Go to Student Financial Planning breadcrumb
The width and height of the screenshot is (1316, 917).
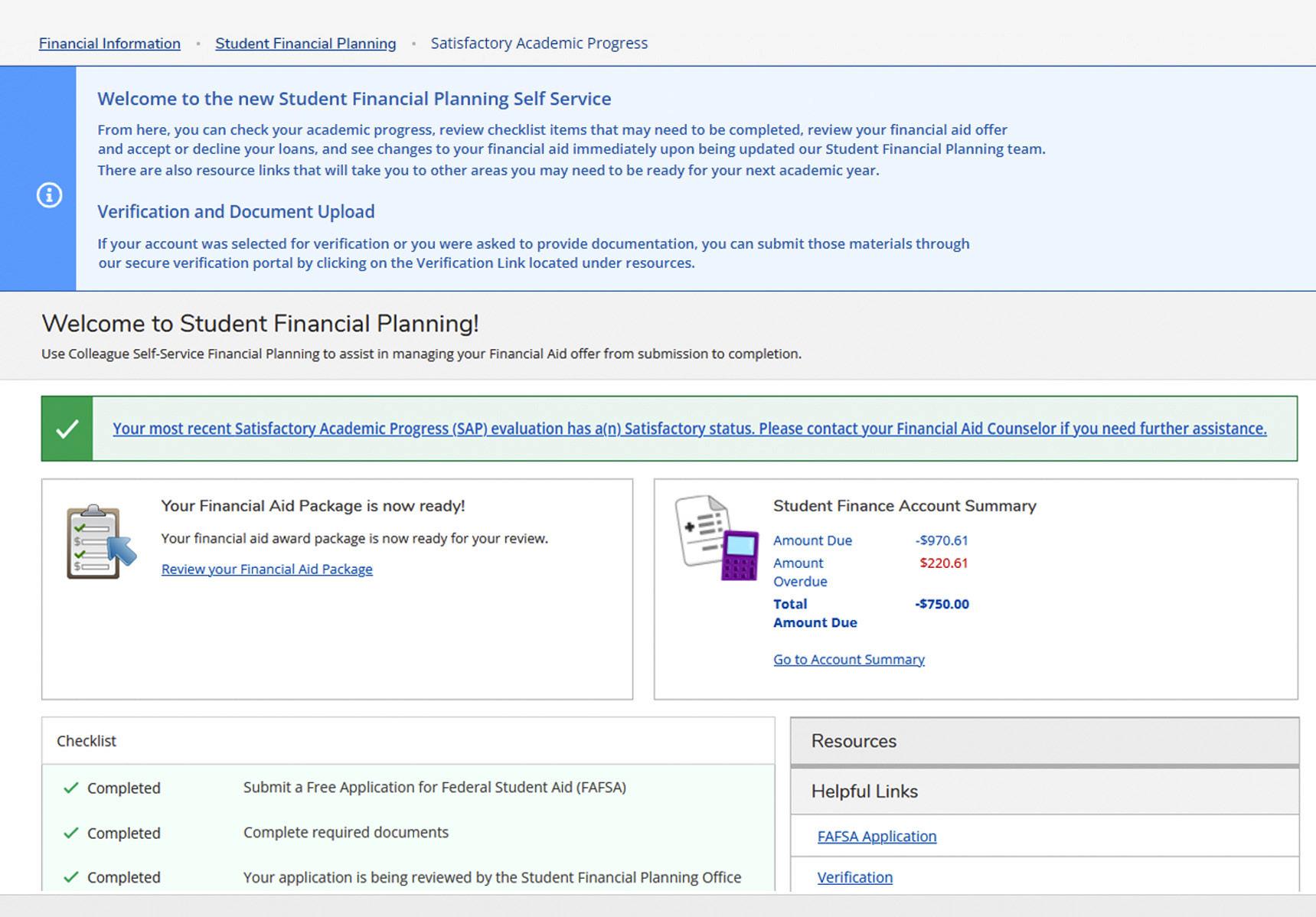tap(305, 44)
